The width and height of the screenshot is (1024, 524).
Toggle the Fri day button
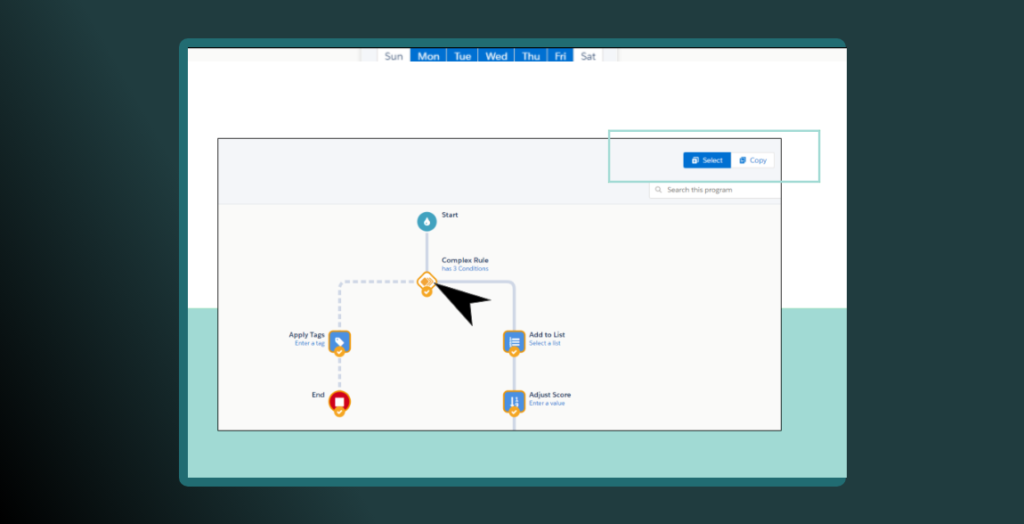tap(561, 56)
